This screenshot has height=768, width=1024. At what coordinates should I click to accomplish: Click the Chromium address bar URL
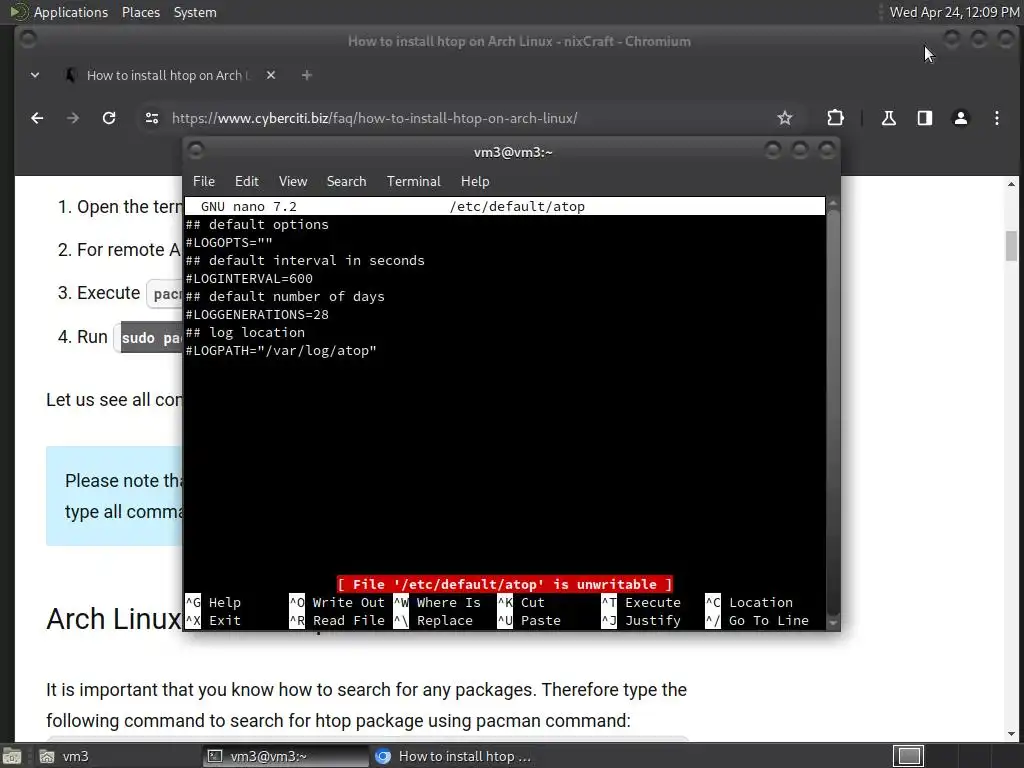click(374, 118)
